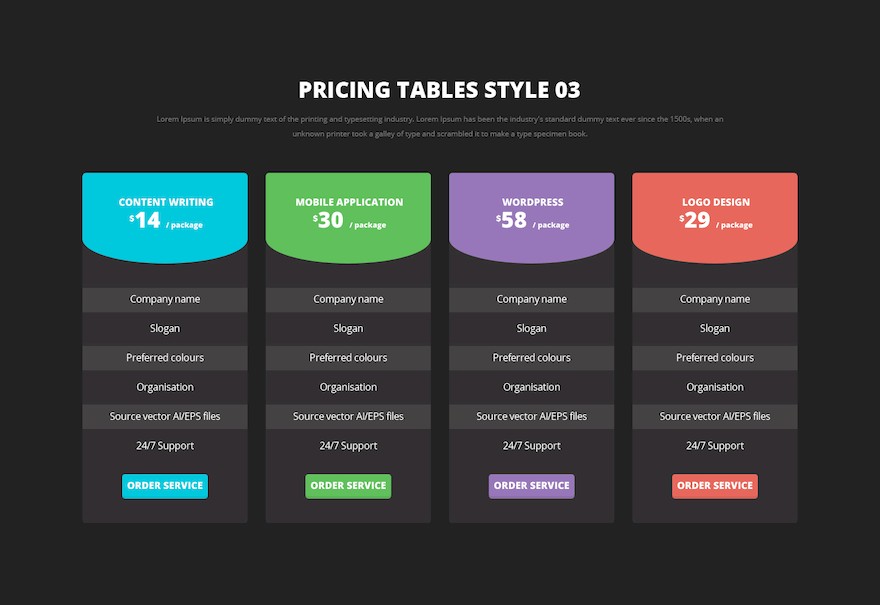Click Preferred colours in WordPress card

531,358
